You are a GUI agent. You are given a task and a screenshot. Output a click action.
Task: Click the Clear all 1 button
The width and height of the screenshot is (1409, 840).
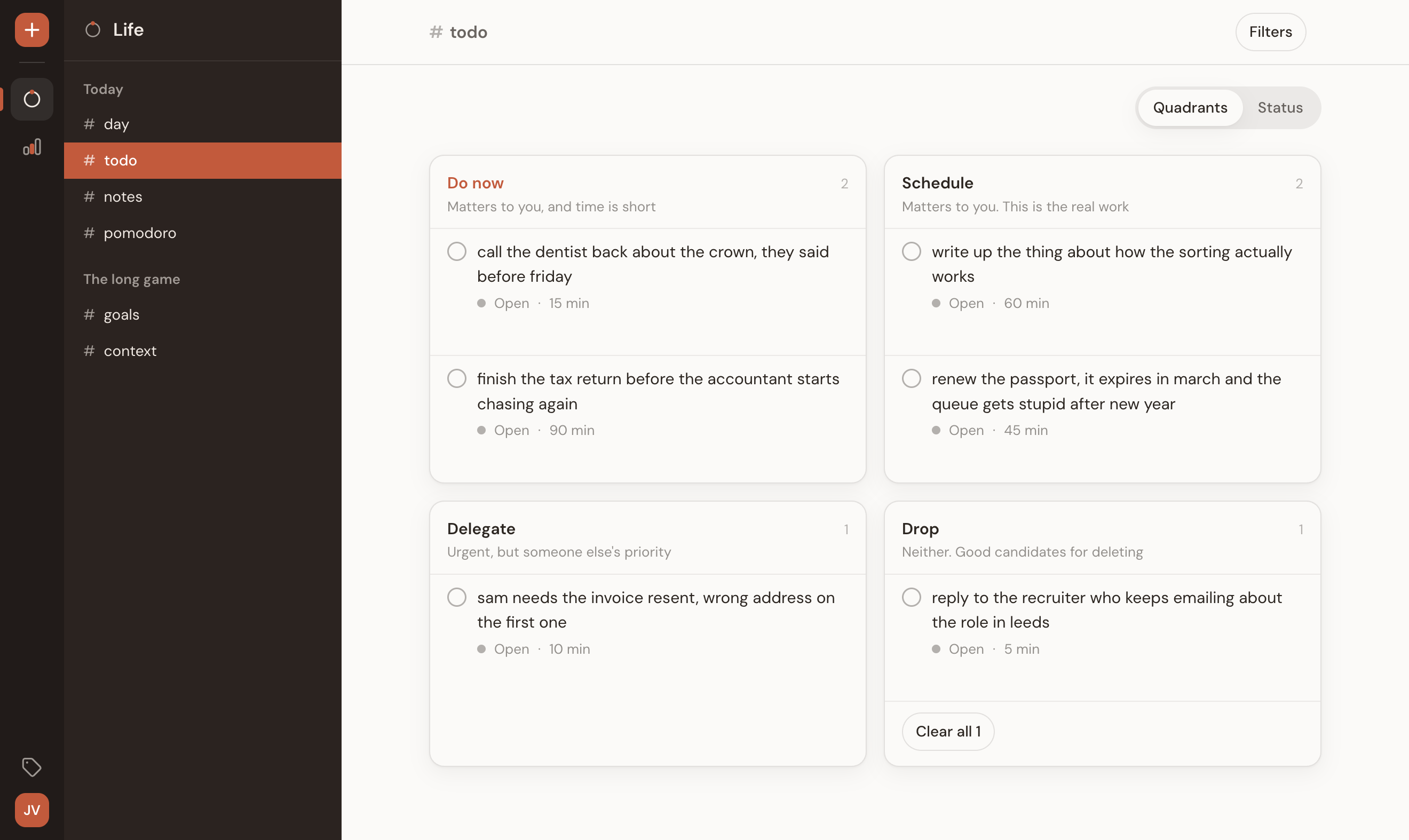[x=948, y=731]
